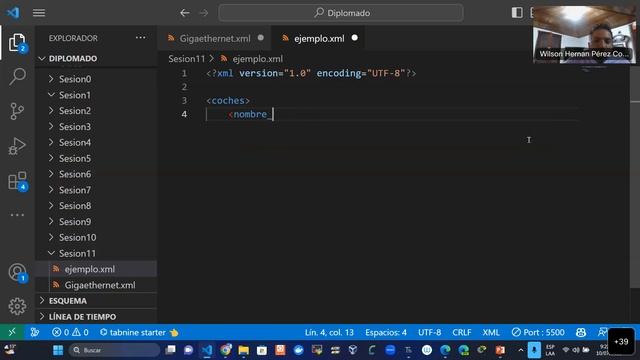
Task: Open the Extensions view
Action: [17, 181]
